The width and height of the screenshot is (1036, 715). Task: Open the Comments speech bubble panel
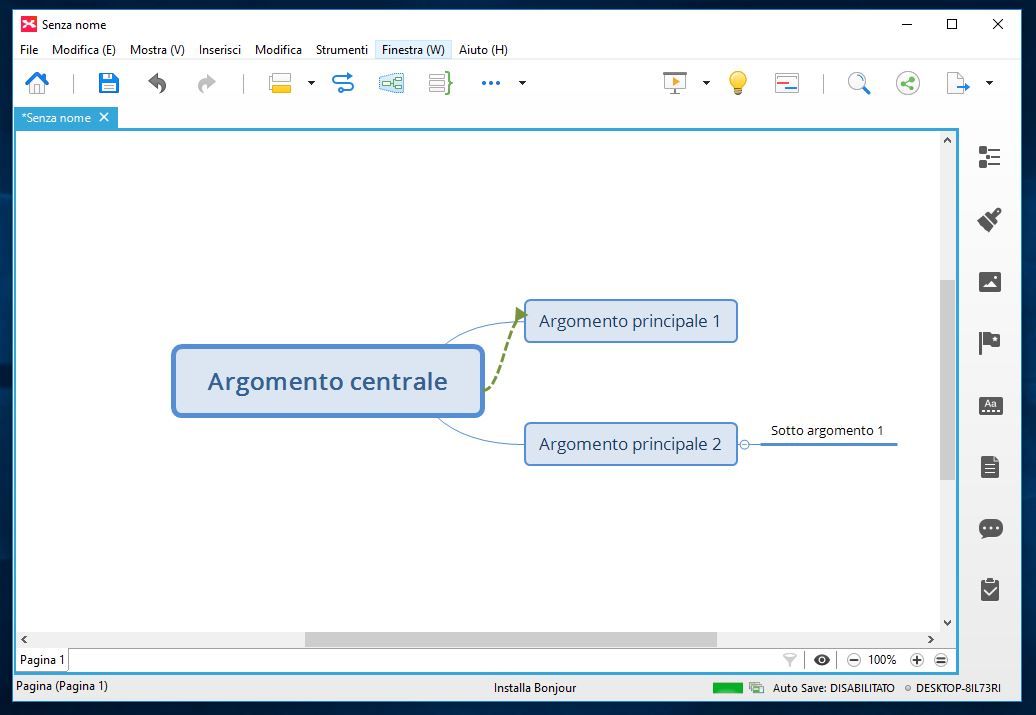(x=990, y=529)
